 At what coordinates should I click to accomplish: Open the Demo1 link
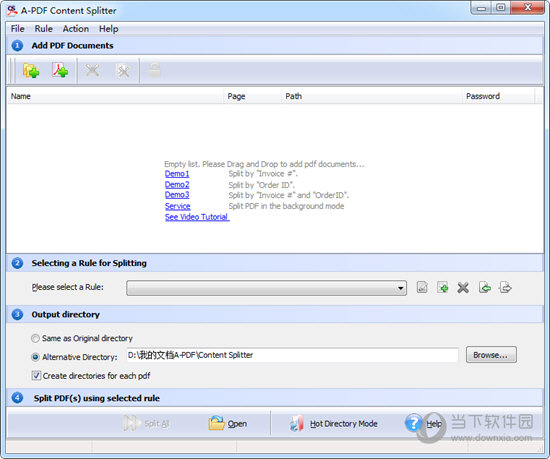177,174
